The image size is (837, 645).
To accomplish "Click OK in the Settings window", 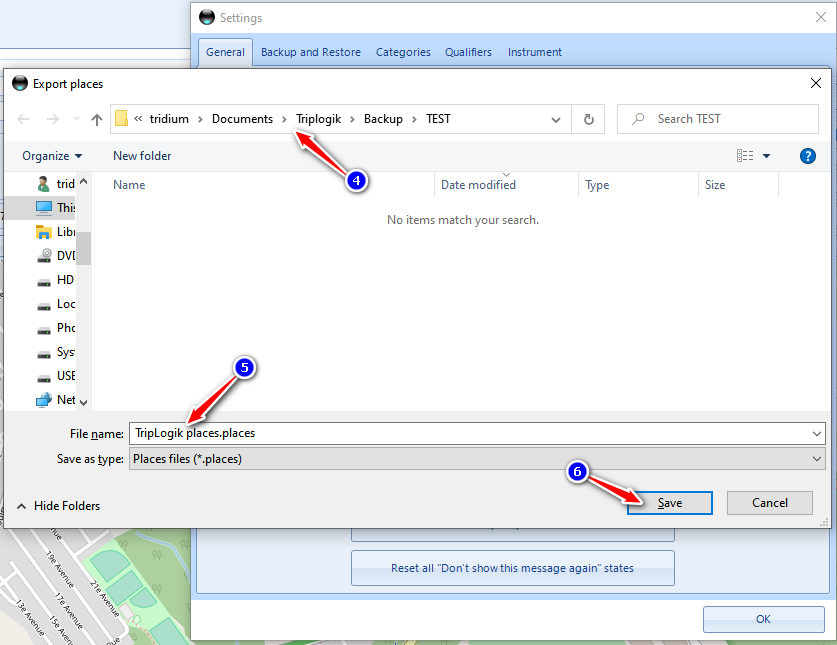I will point(763,619).
